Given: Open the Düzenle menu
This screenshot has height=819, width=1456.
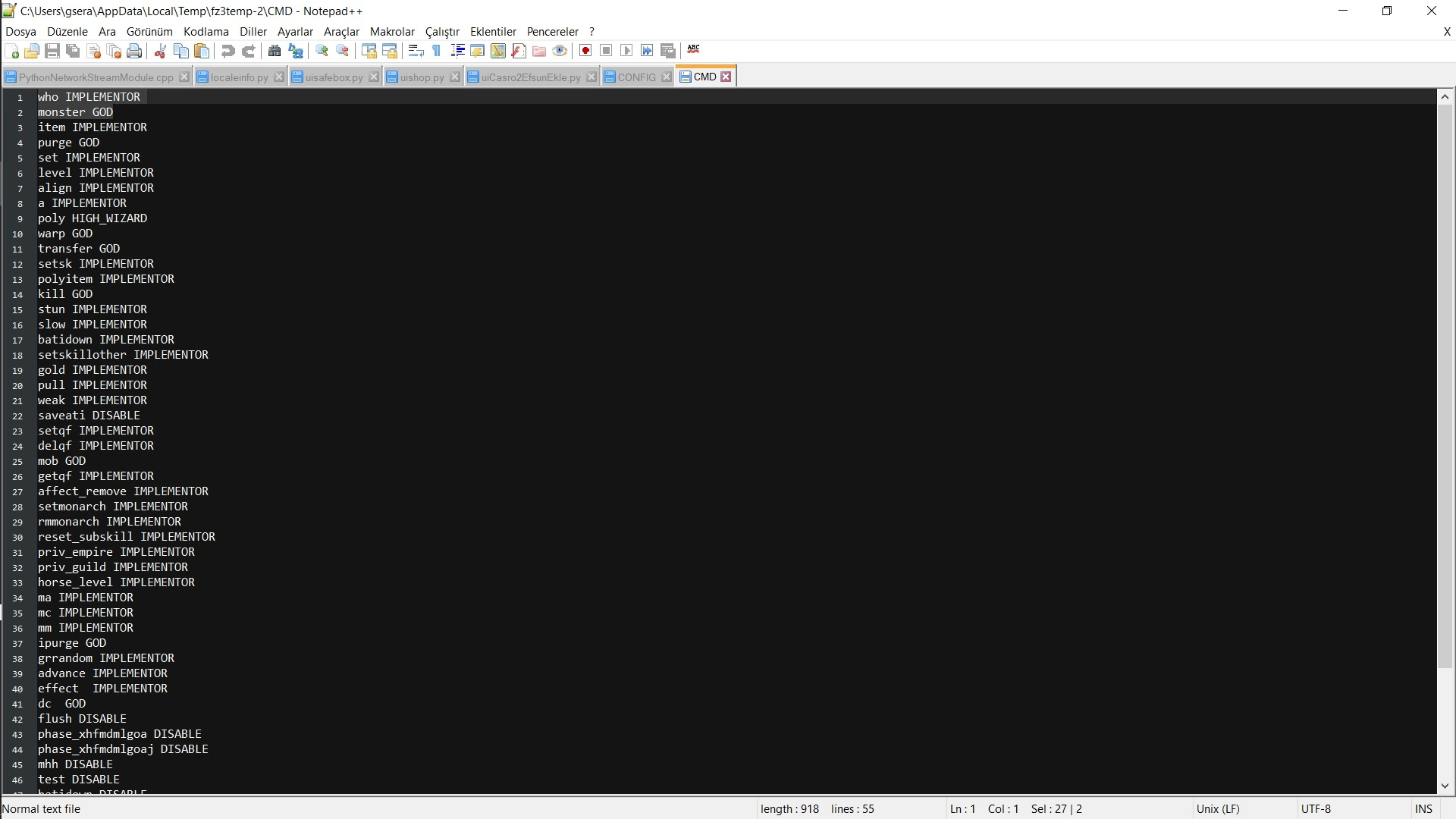Looking at the screenshot, I should pyautogui.click(x=66, y=31).
